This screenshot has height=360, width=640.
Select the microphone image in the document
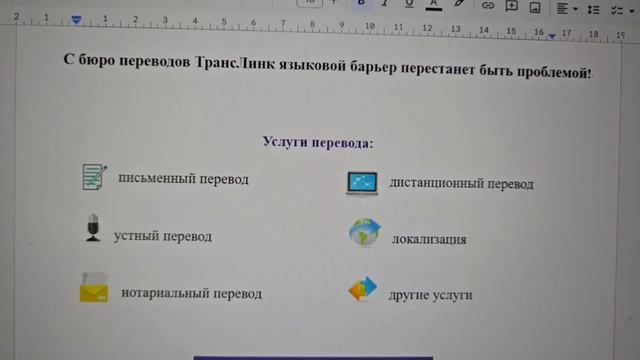coord(93,228)
